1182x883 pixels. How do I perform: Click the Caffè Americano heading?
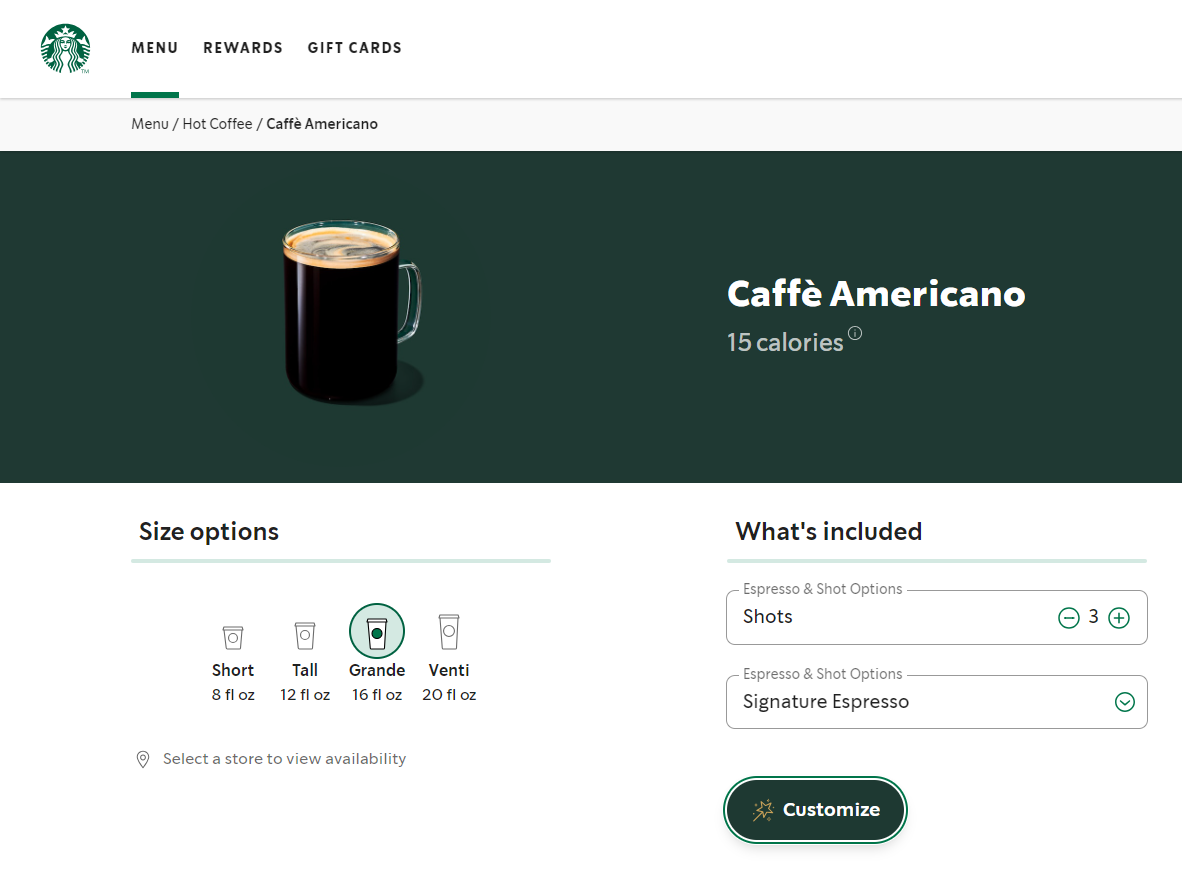(x=876, y=293)
